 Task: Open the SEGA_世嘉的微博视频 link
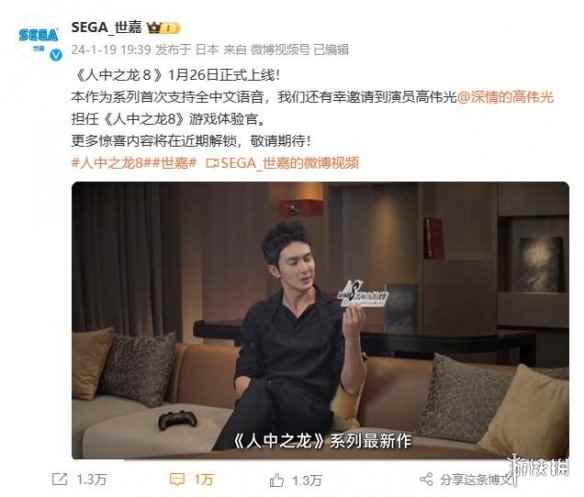coord(290,163)
